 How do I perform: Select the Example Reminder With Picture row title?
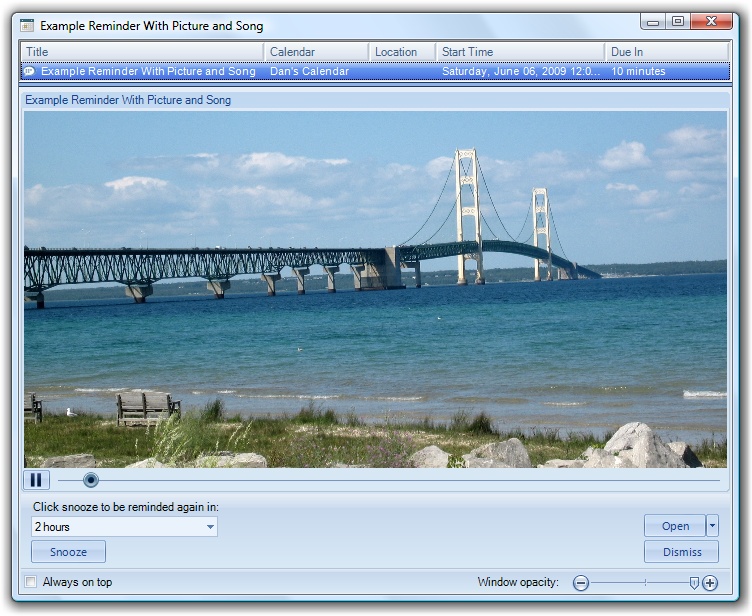148,71
